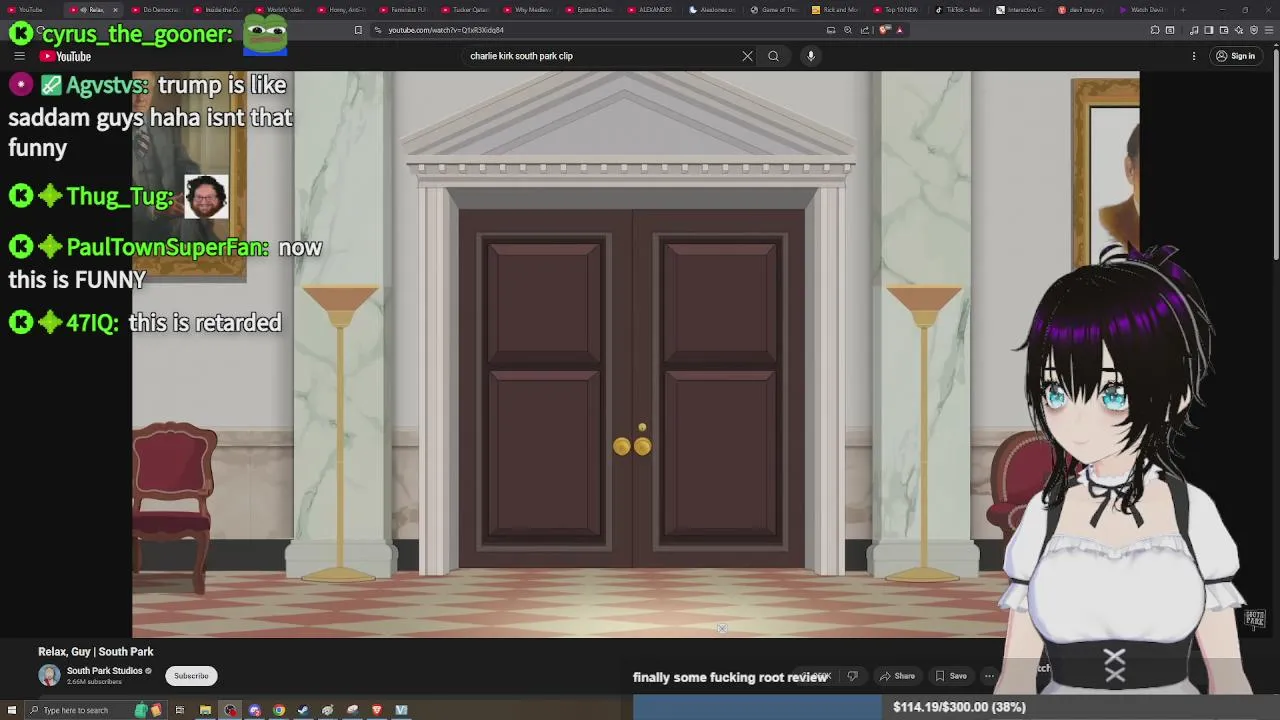Select the browser address bar URL

pyautogui.click(x=446, y=30)
